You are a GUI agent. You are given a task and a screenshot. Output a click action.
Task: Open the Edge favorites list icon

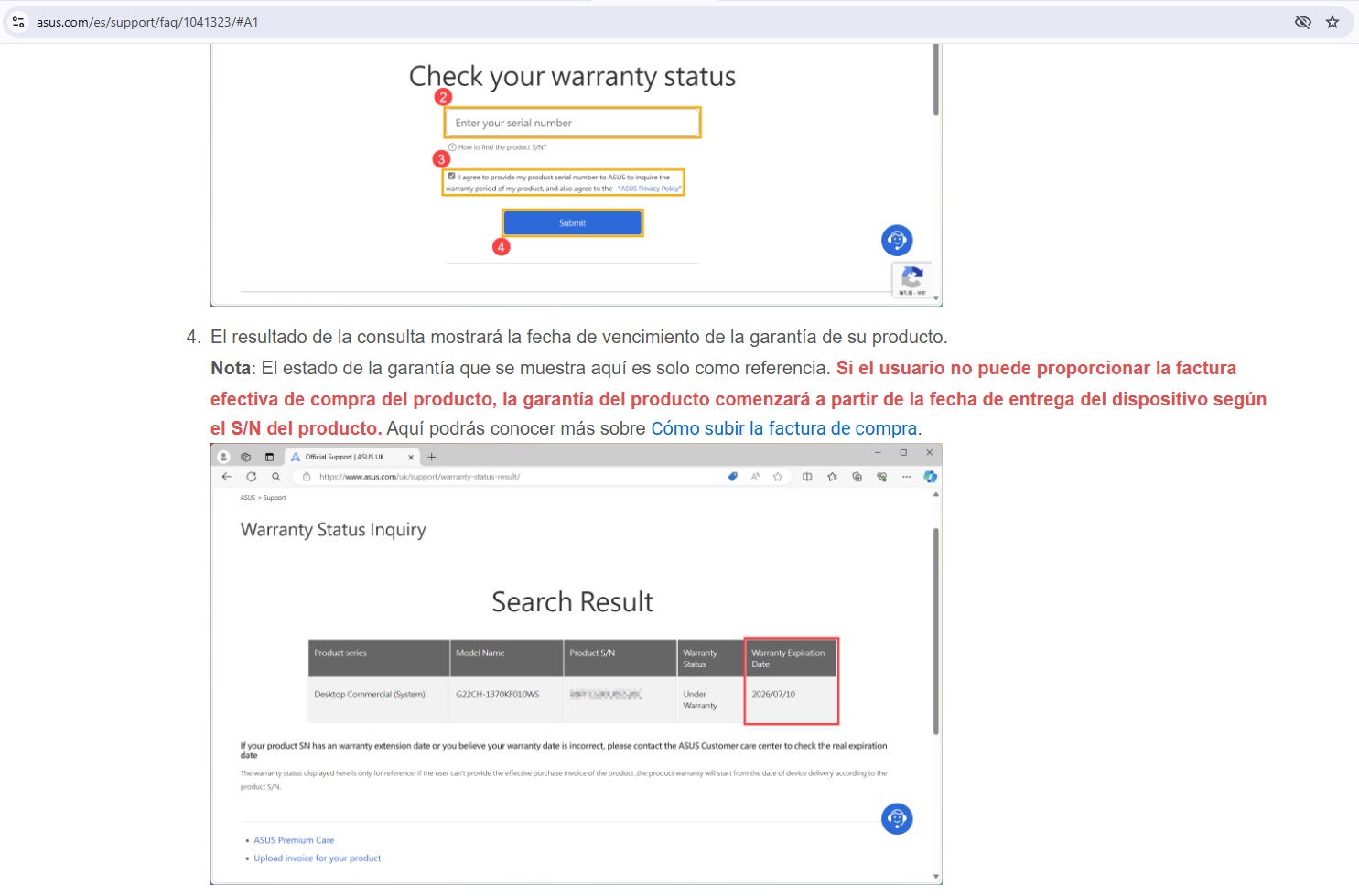click(832, 477)
